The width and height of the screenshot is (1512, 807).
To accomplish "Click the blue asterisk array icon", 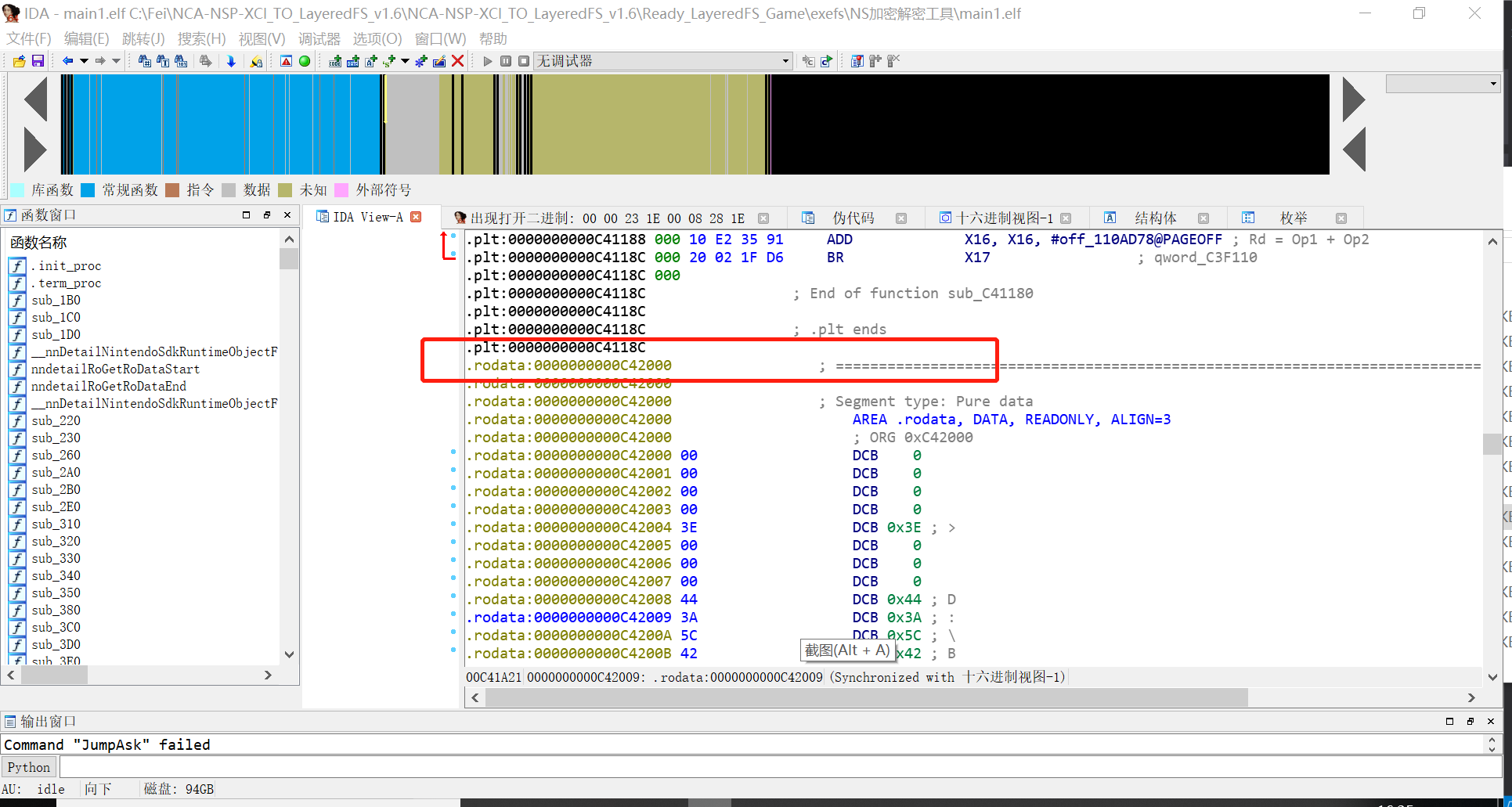I will tap(421, 61).
